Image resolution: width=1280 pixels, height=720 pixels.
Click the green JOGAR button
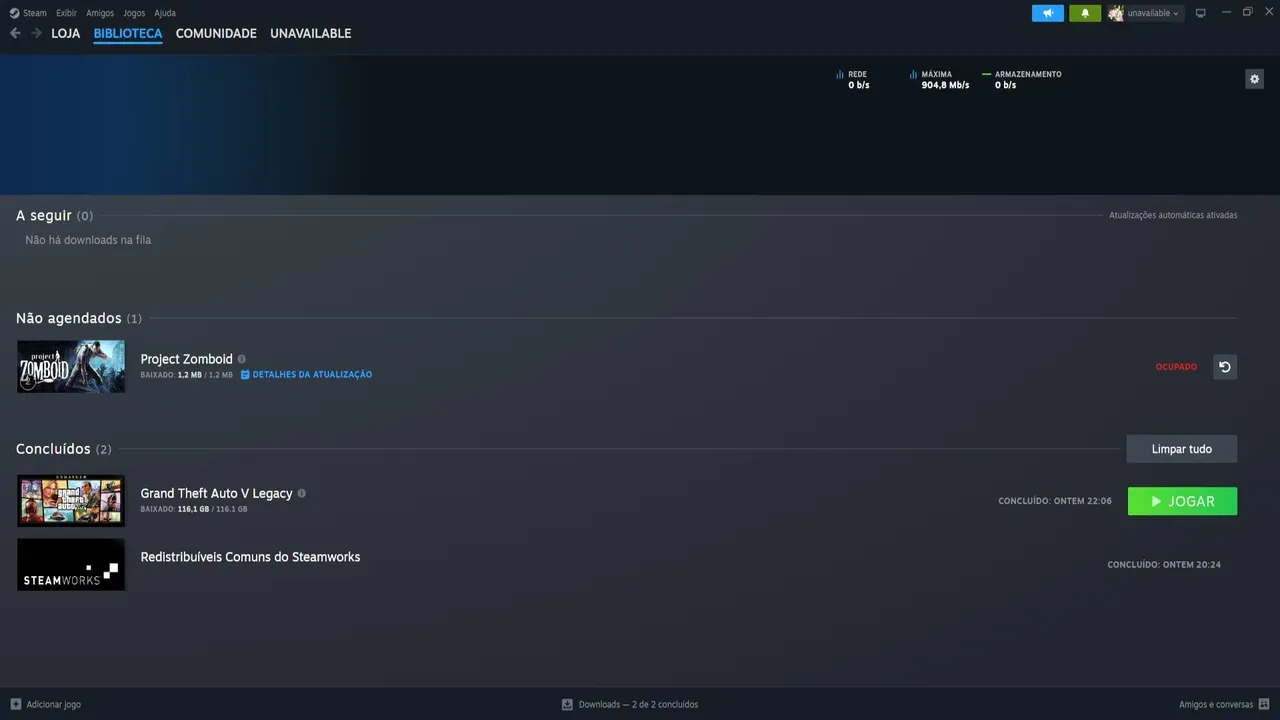coord(1182,501)
